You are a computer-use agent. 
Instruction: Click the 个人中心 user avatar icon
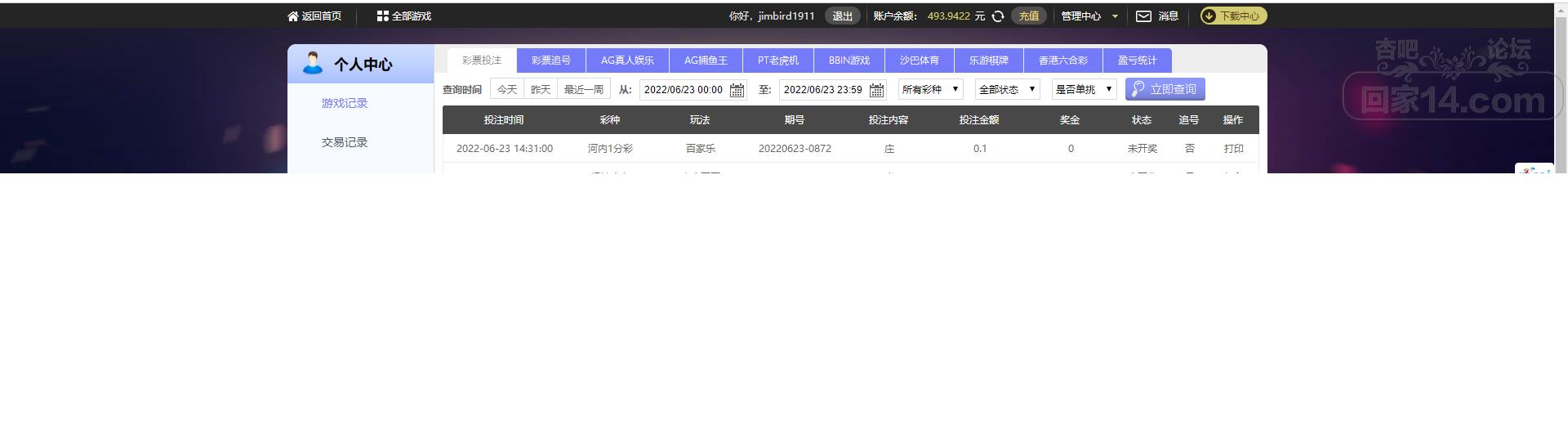tap(313, 63)
